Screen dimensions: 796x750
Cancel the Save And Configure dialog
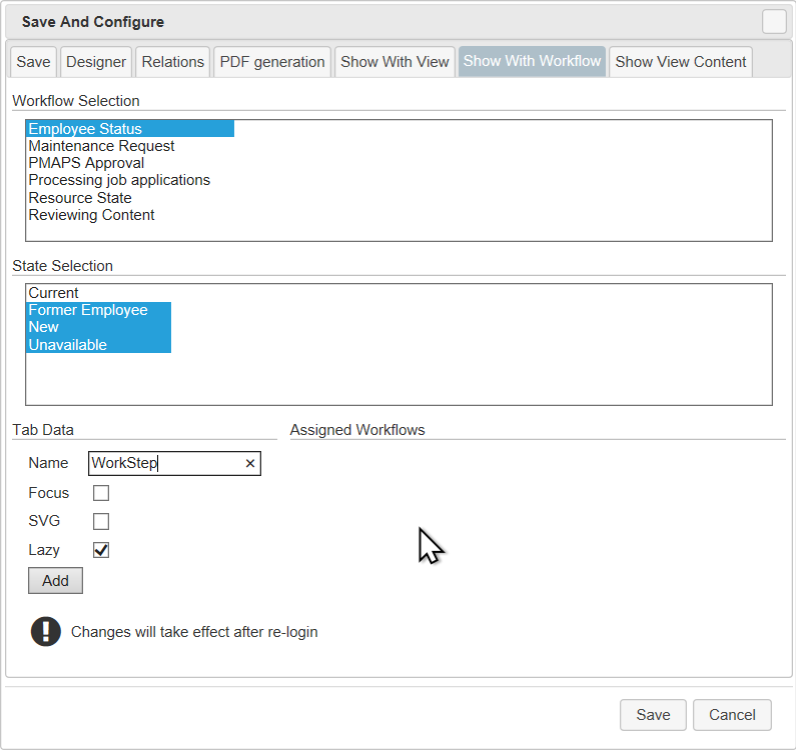(732, 715)
